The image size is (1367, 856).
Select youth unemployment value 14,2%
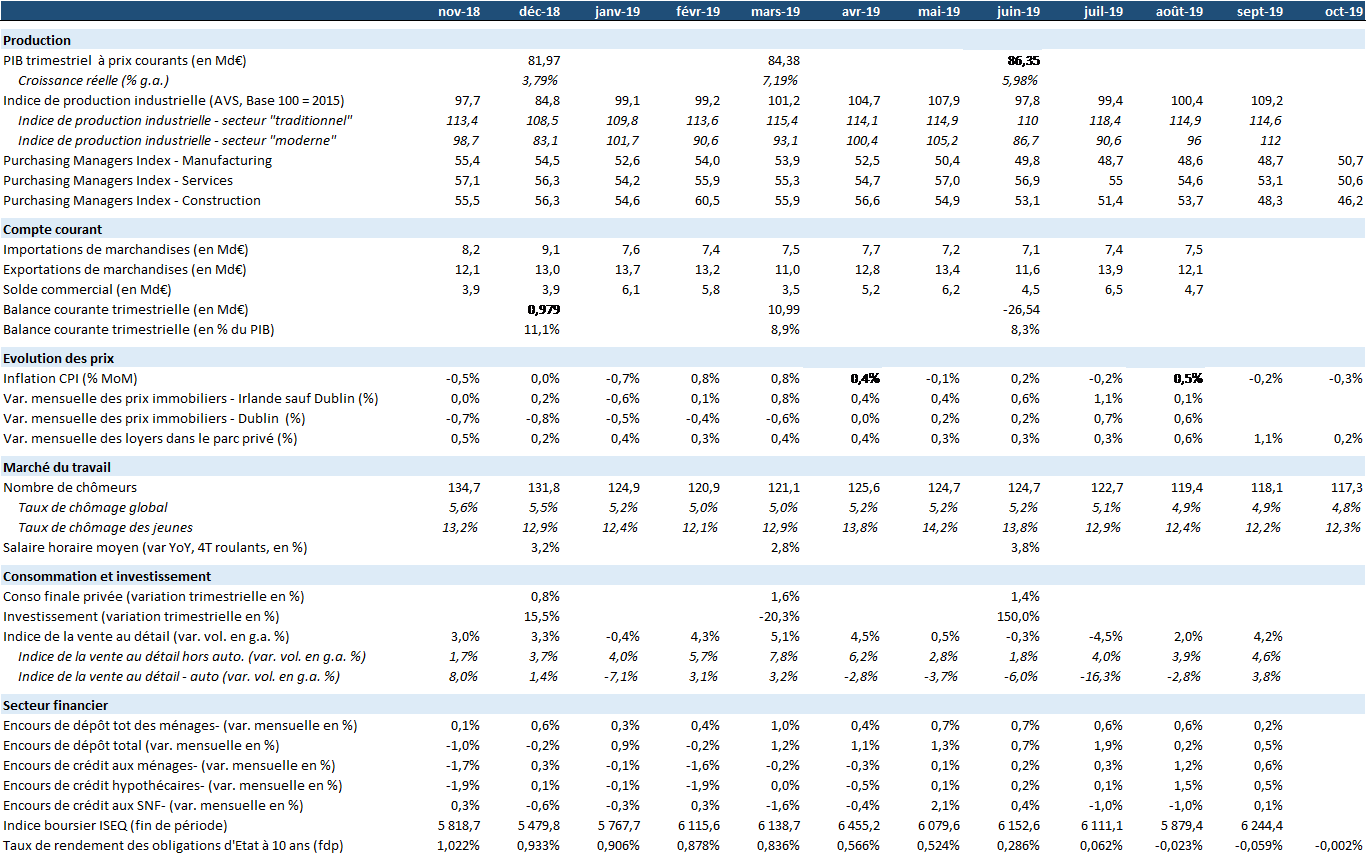(x=940, y=527)
